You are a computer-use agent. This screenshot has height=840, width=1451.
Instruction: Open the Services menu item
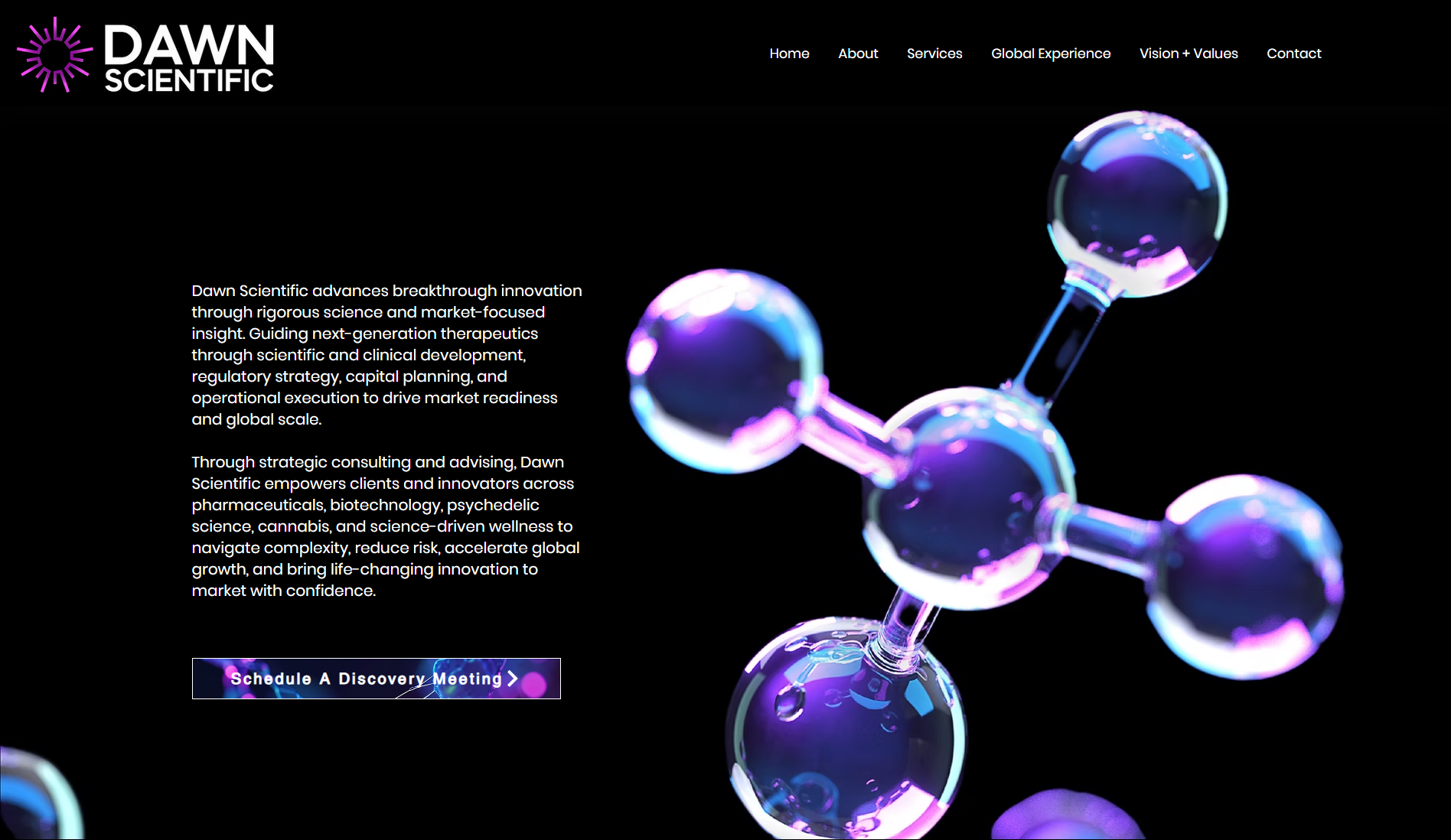tap(934, 54)
